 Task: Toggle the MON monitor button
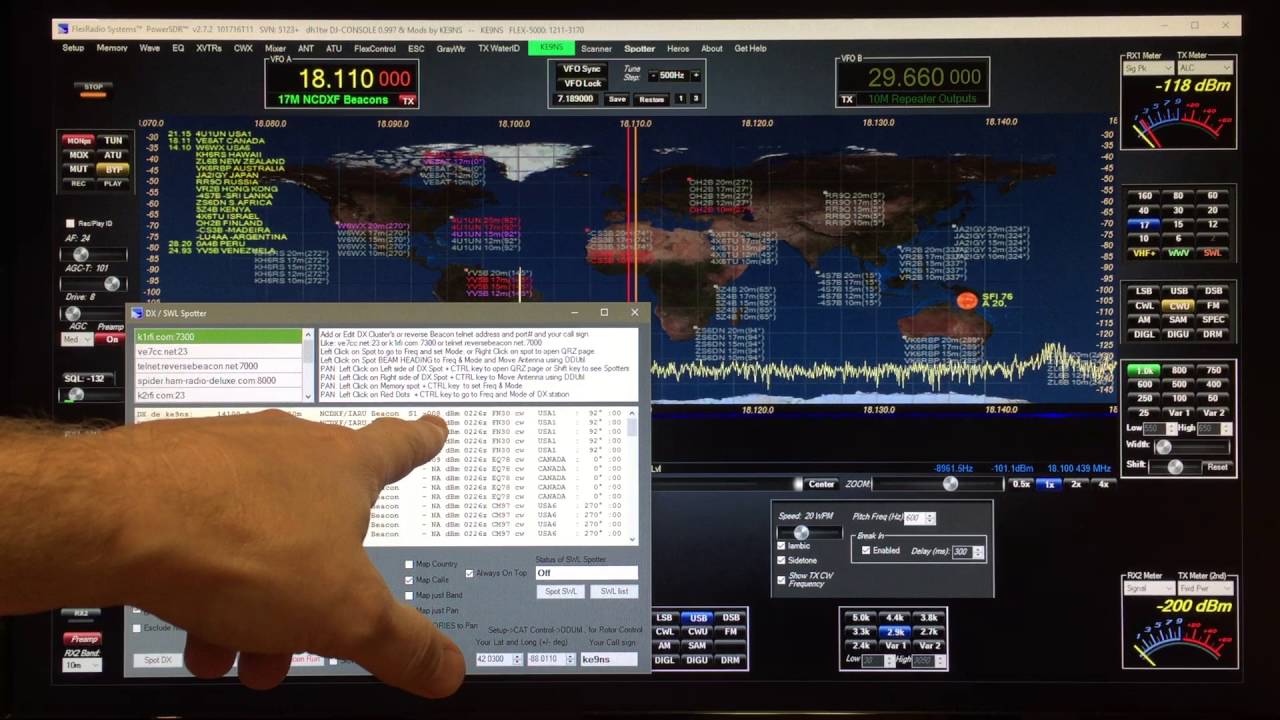[79, 141]
